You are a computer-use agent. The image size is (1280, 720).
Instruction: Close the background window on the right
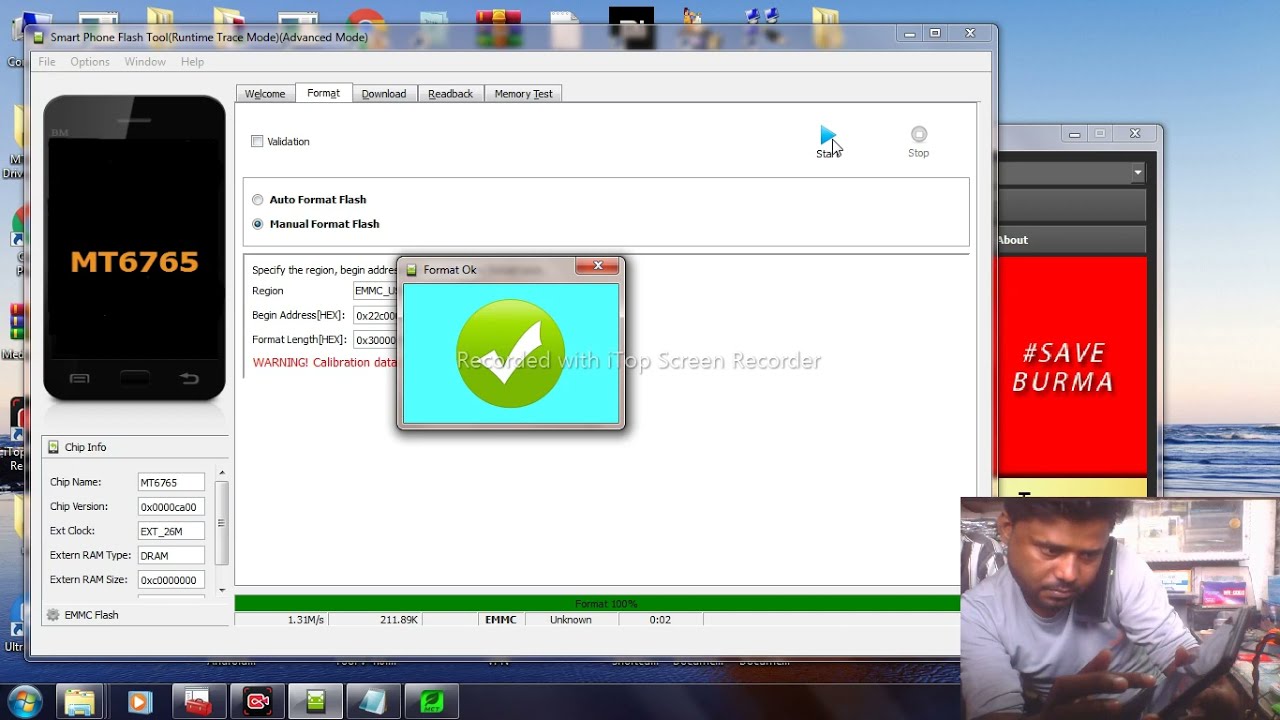pyautogui.click(x=1135, y=133)
